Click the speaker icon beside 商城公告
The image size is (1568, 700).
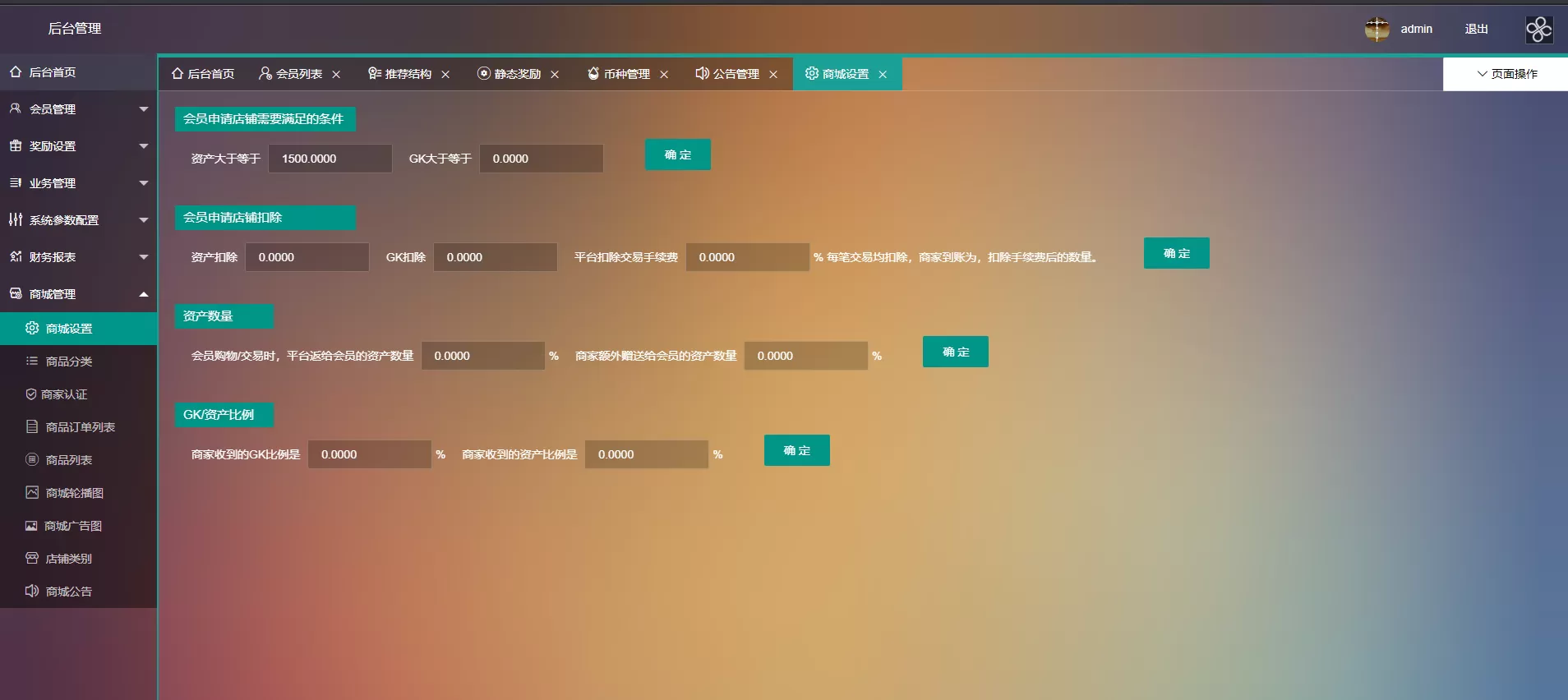(x=32, y=591)
